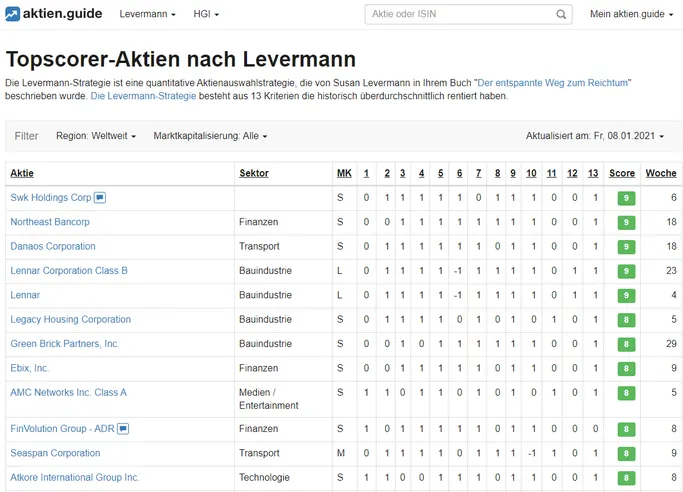Image resolution: width=683 pixels, height=492 pixels.
Task: Sort table by Score column
Action: click(622, 173)
